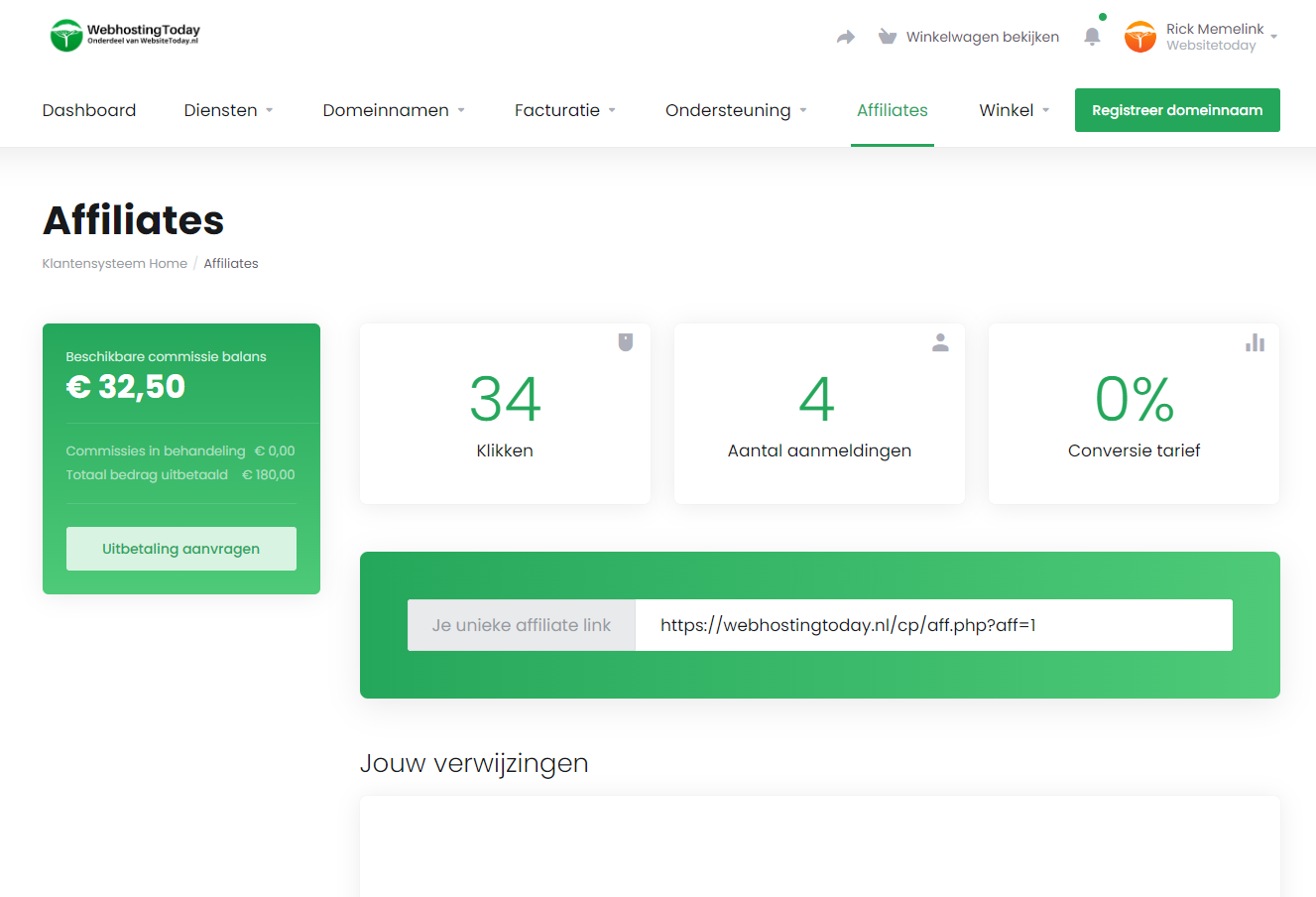Click the unique affiliate link field

tap(932, 625)
